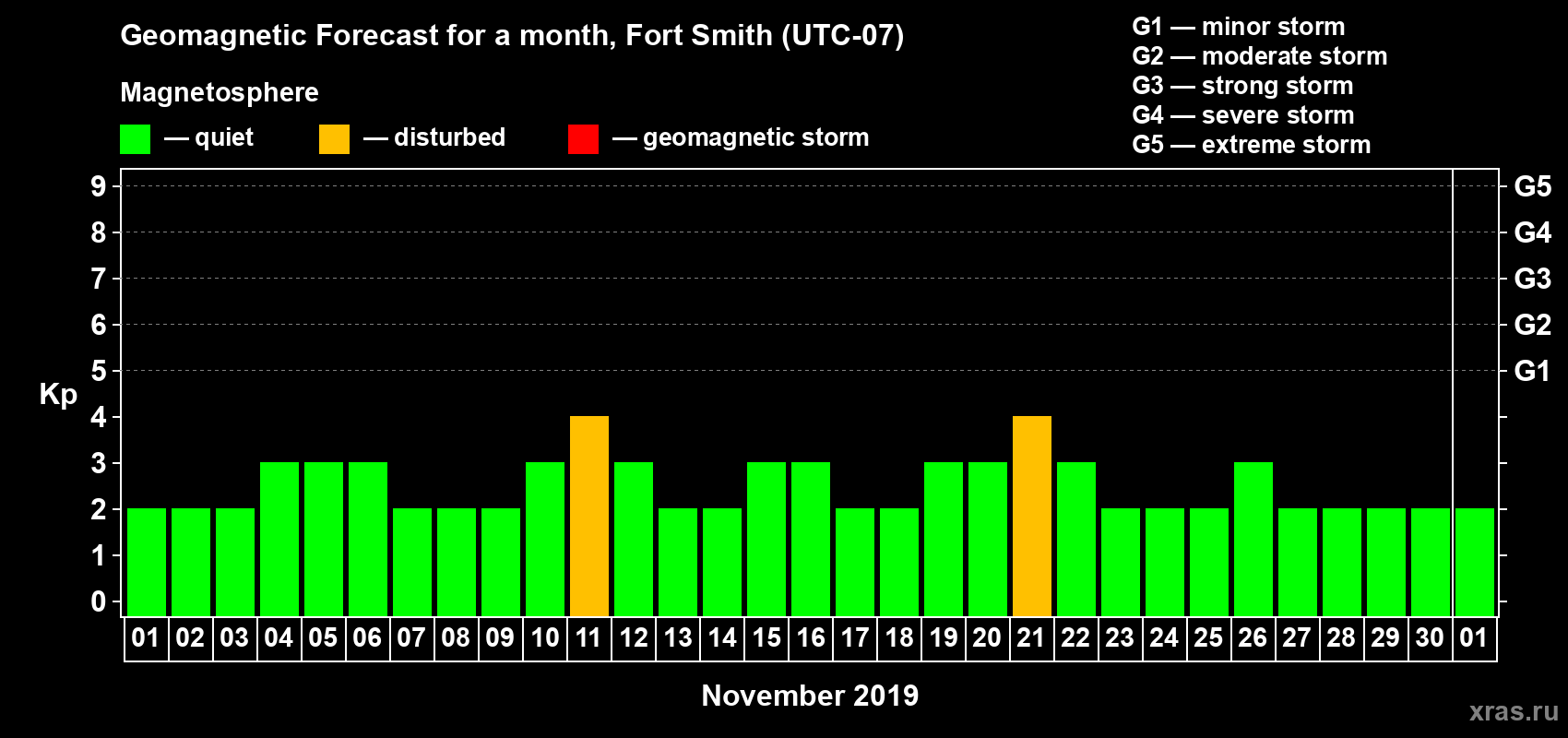Click the 'disturbed' legend label
Screen dimensions: 1568x738
(449, 137)
